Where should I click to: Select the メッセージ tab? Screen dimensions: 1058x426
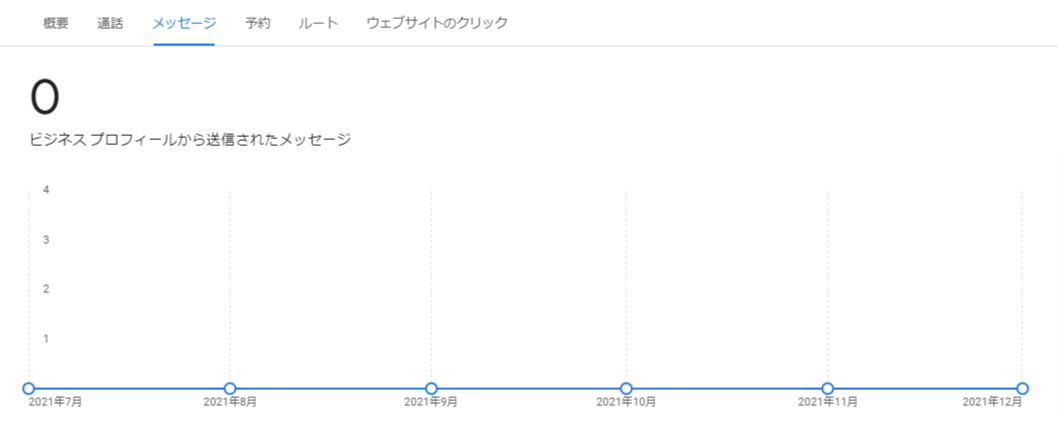pyautogui.click(x=184, y=23)
